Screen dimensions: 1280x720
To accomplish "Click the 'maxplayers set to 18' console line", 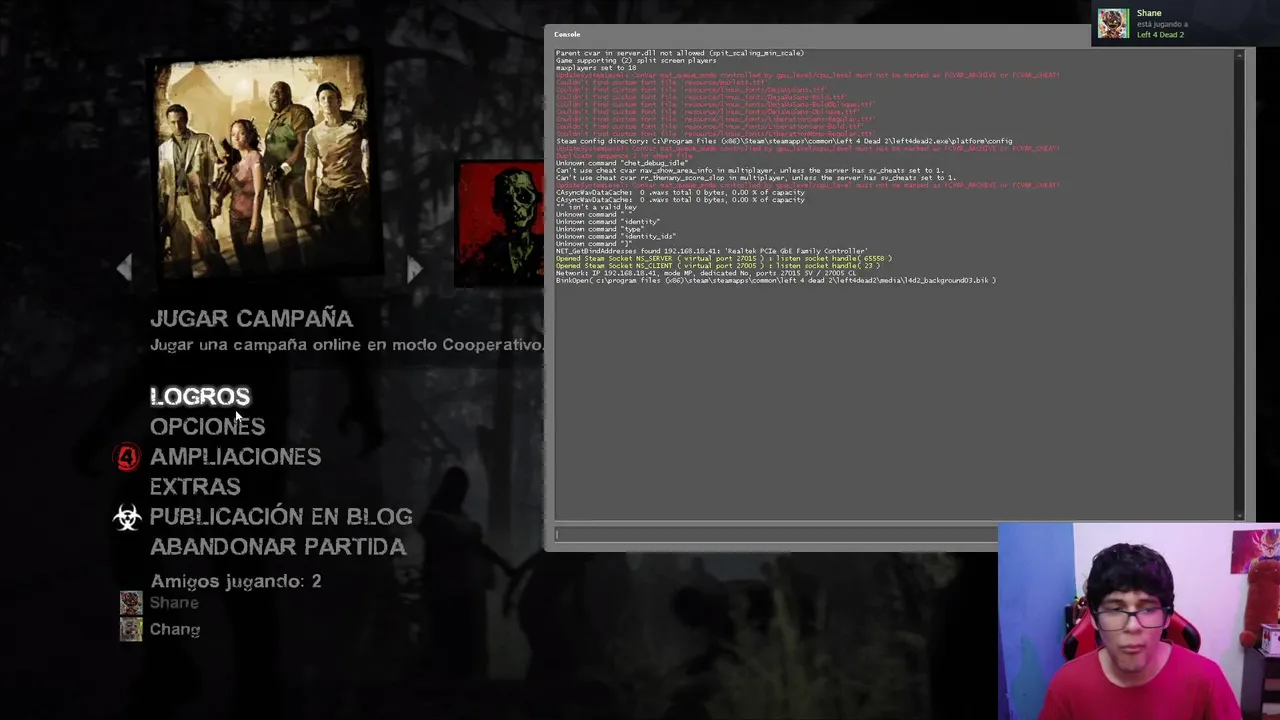I will (x=596, y=68).
